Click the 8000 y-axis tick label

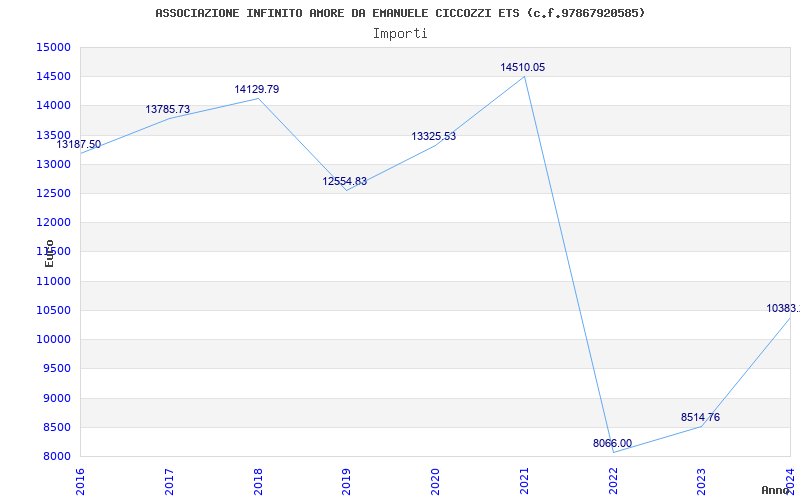(x=56, y=457)
